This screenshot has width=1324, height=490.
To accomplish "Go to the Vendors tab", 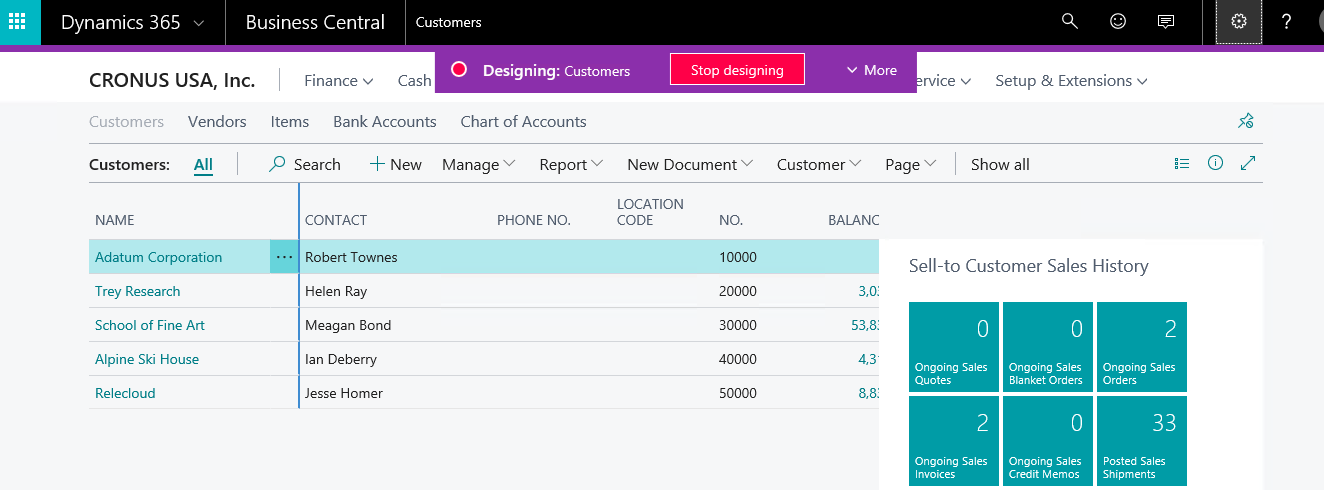I will [x=217, y=122].
